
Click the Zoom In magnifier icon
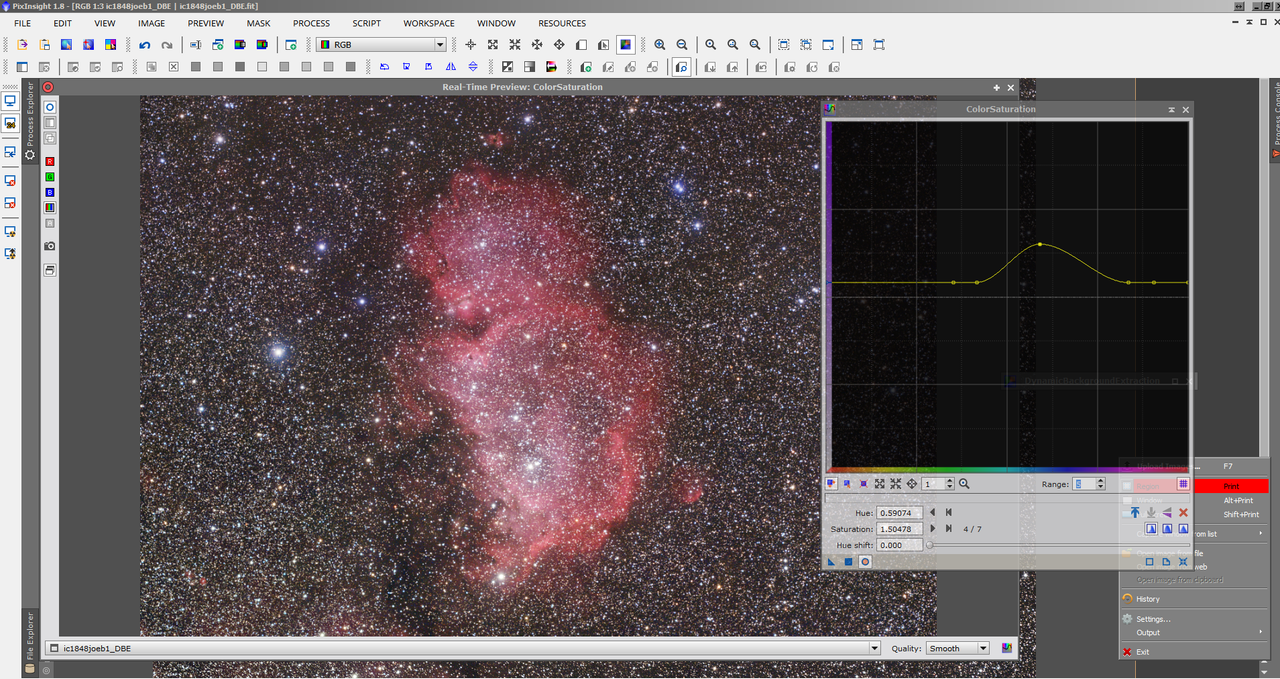(x=660, y=45)
